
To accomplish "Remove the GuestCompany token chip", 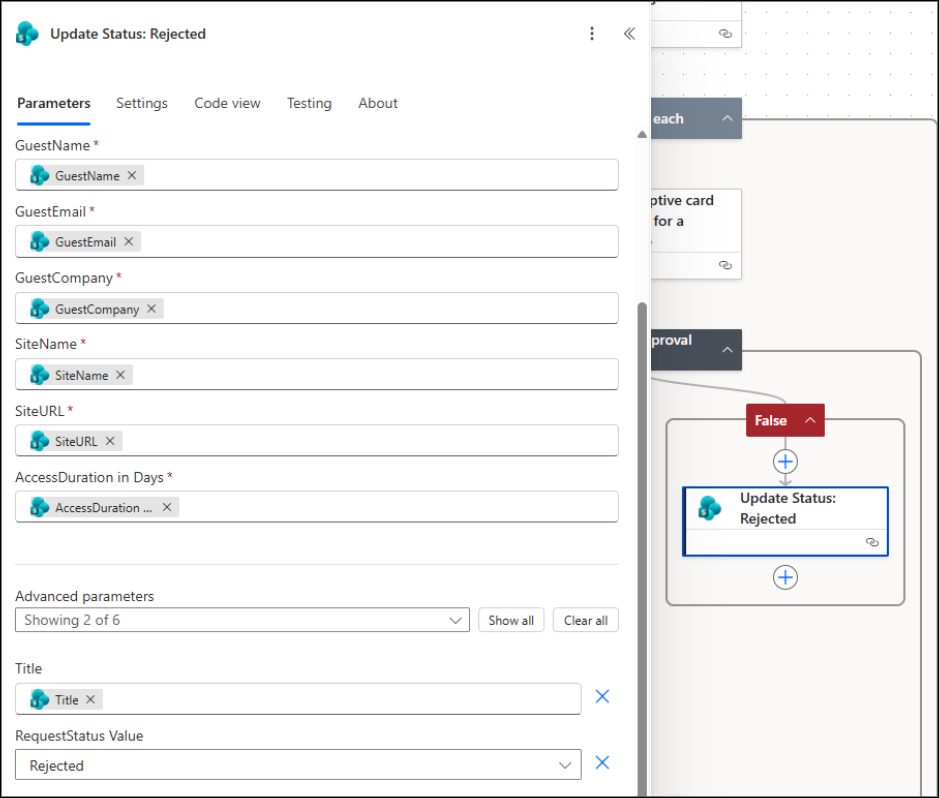I will 151,308.
